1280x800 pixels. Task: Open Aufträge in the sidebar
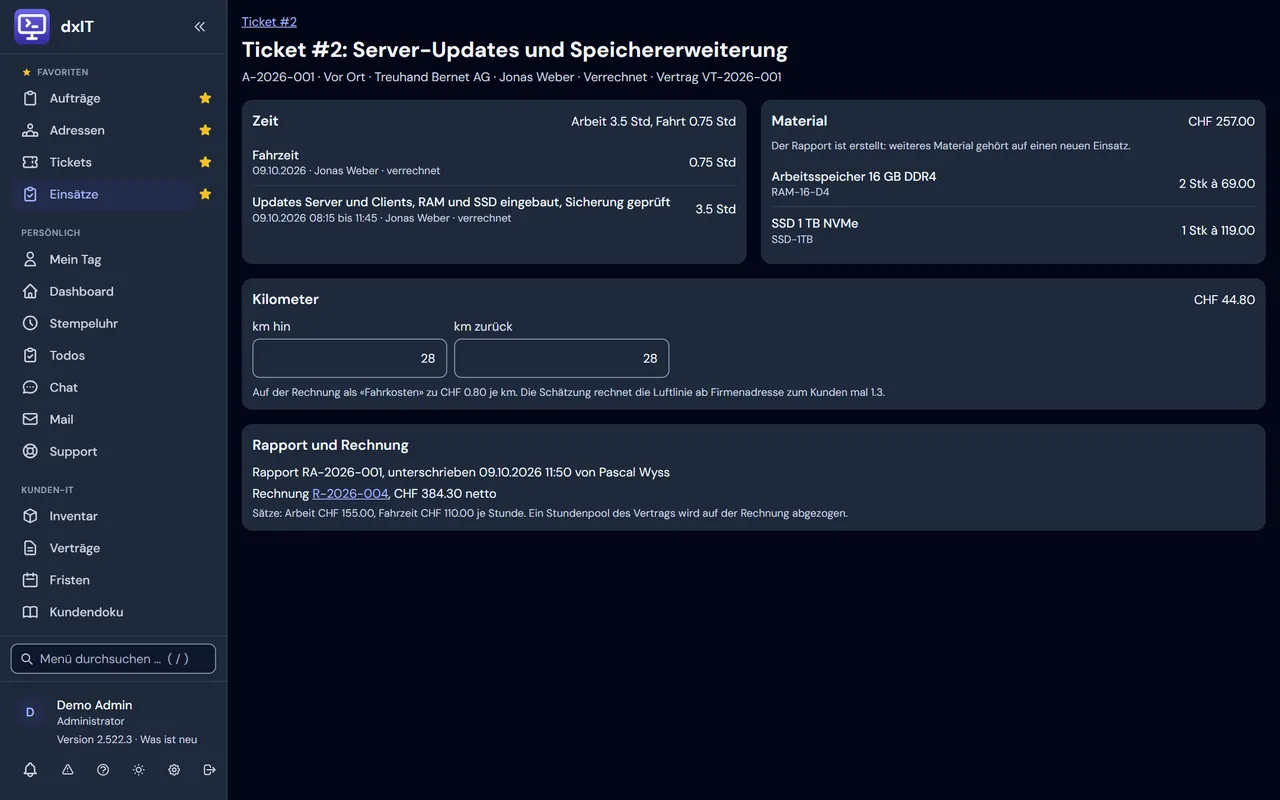(103, 98)
